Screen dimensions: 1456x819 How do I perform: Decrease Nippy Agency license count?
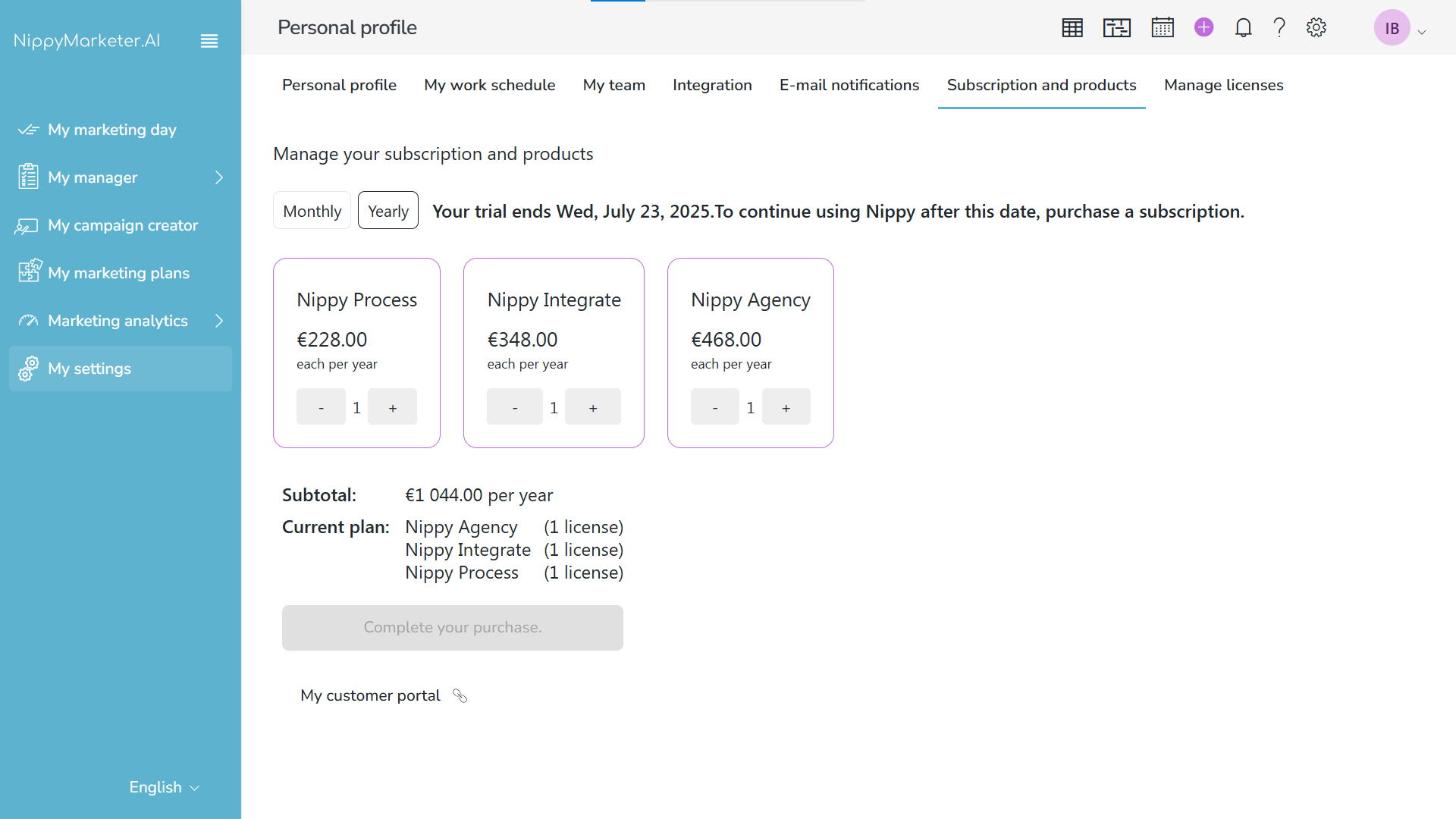(x=715, y=407)
